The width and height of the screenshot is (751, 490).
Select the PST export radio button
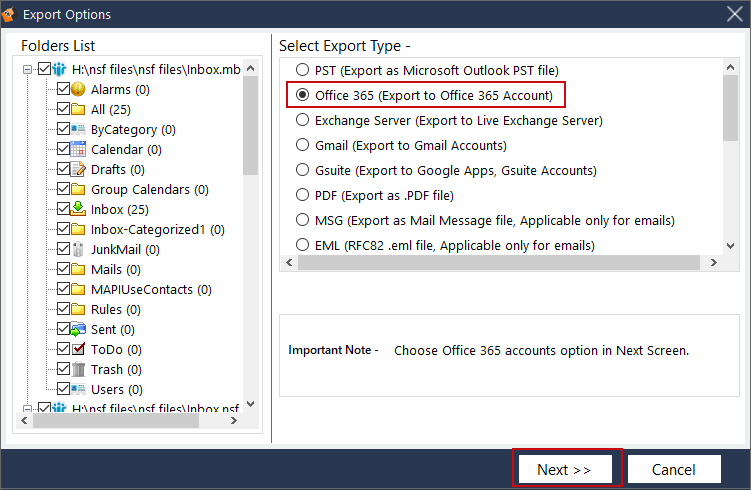(x=302, y=70)
